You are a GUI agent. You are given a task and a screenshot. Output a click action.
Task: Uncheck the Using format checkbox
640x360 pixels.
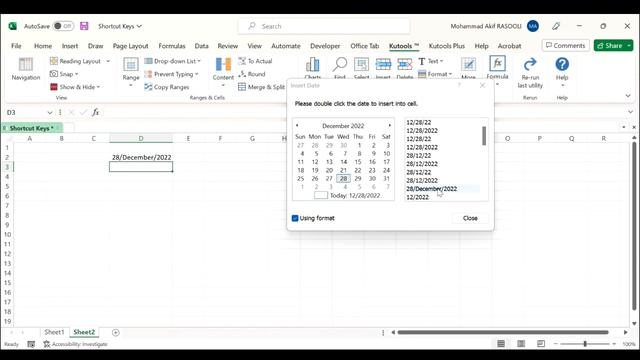pyautogui.click(x=295, y=218)
